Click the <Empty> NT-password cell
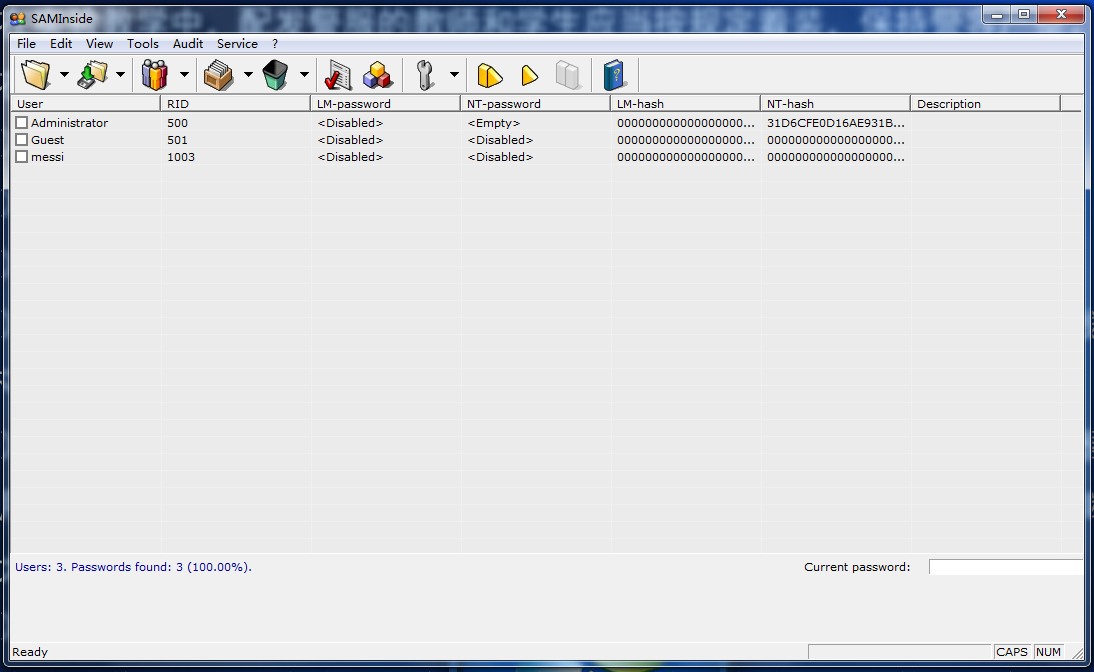Screen dimensions: 1094x672 coord(493,123)
